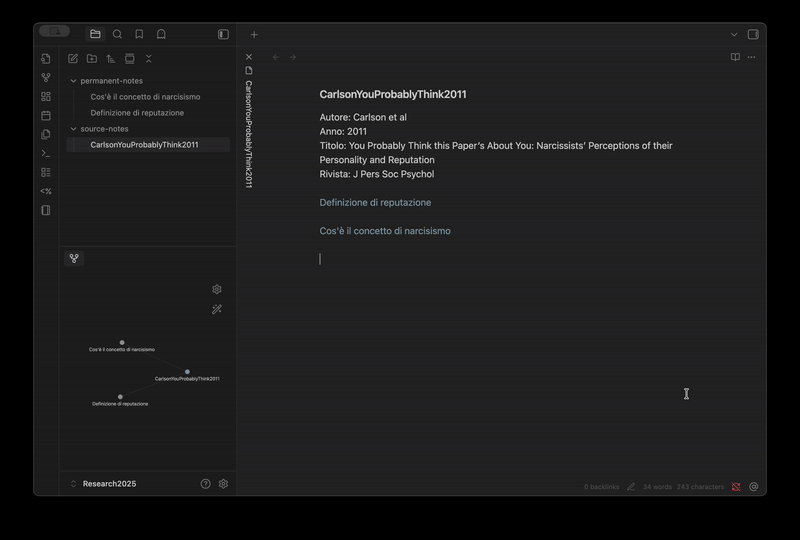Collapse the source-notes folder
Viewport: 800px width, 540px height.
coord(73,129)
